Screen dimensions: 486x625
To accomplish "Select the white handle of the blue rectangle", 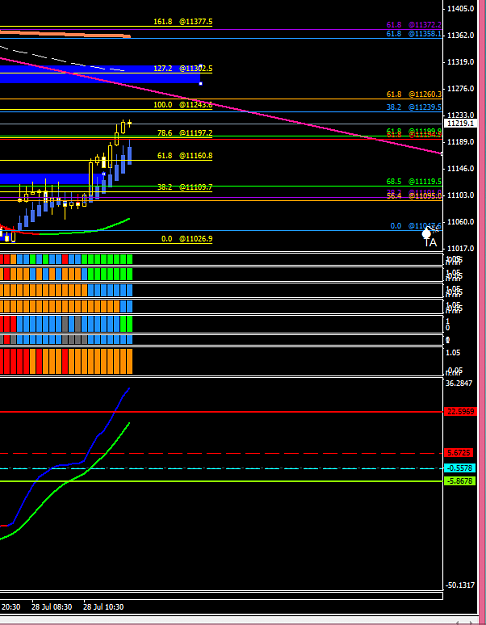I will (x=201, y=84).
